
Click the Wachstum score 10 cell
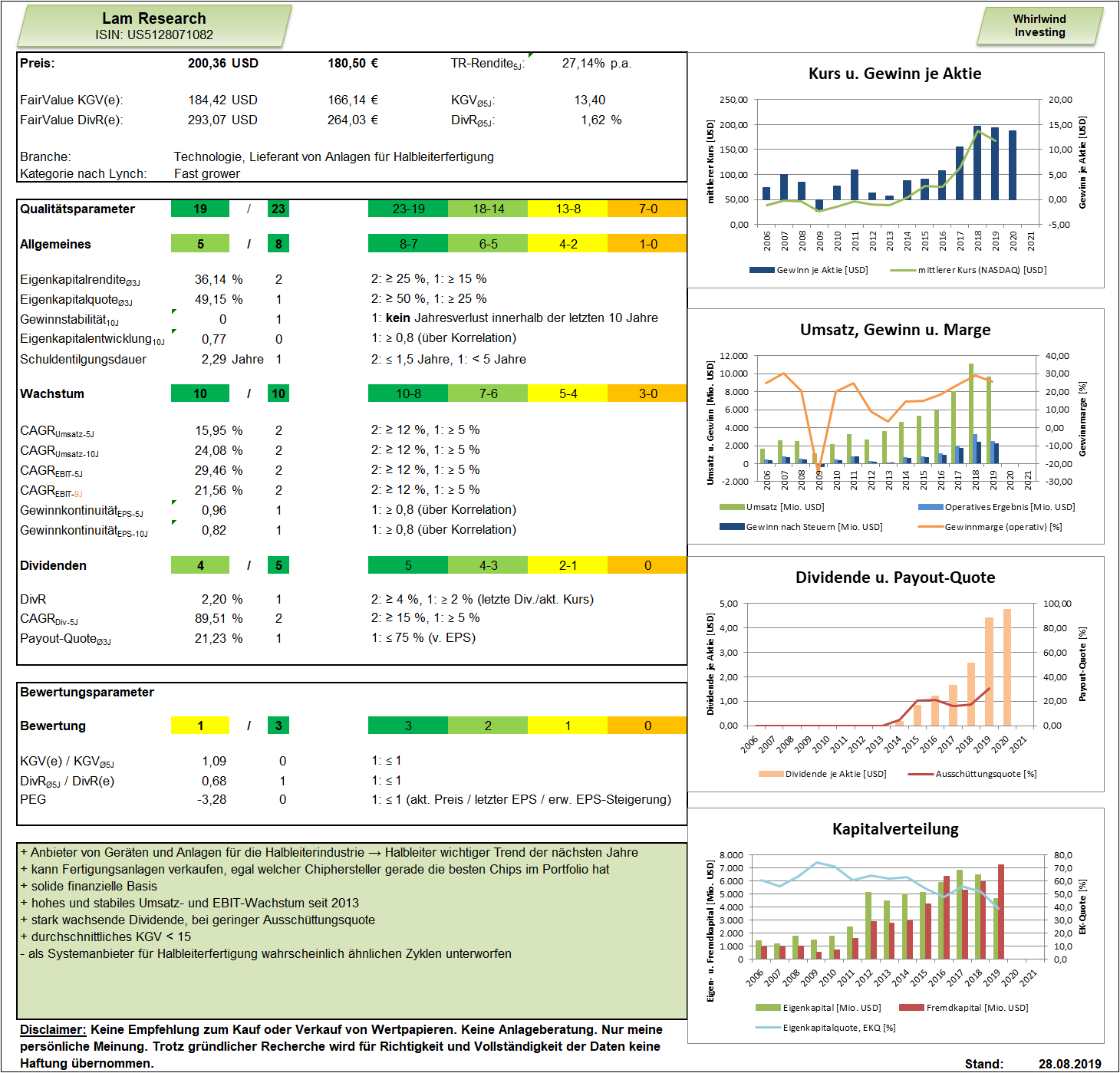point(200,393)
